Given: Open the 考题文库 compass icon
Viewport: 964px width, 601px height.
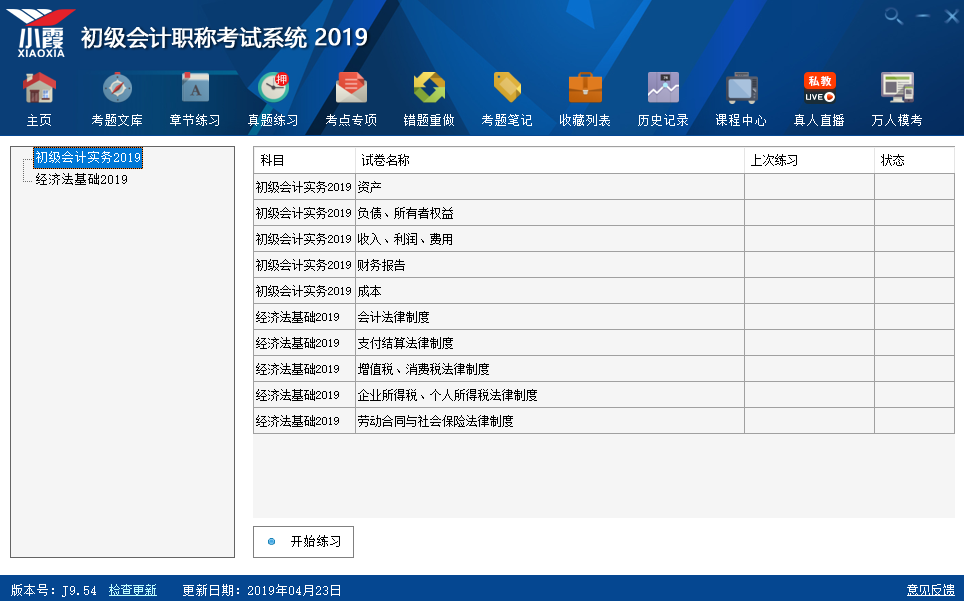Looking at the screenshot, I should (x=117, y=88).
